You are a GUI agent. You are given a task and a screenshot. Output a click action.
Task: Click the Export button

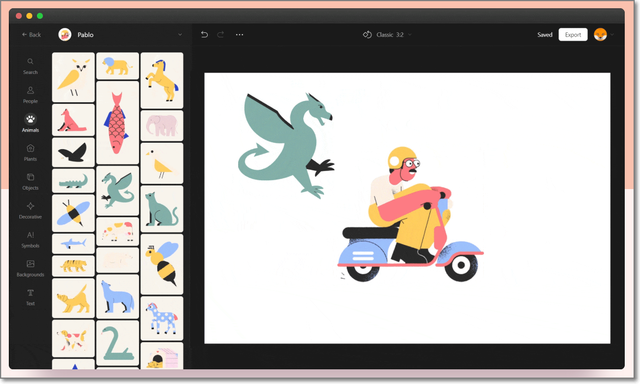click(x=573, y=35)
